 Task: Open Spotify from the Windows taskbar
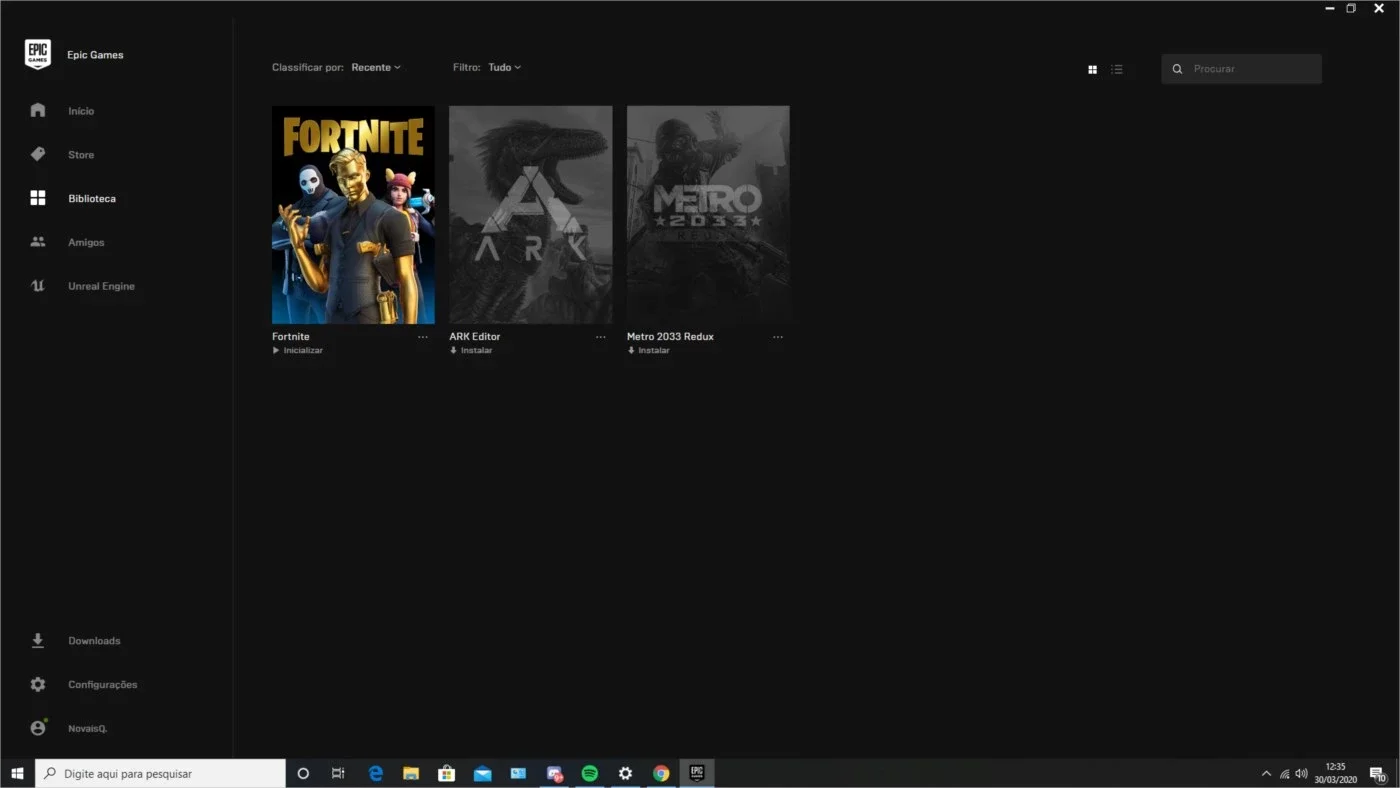[590, 773]
